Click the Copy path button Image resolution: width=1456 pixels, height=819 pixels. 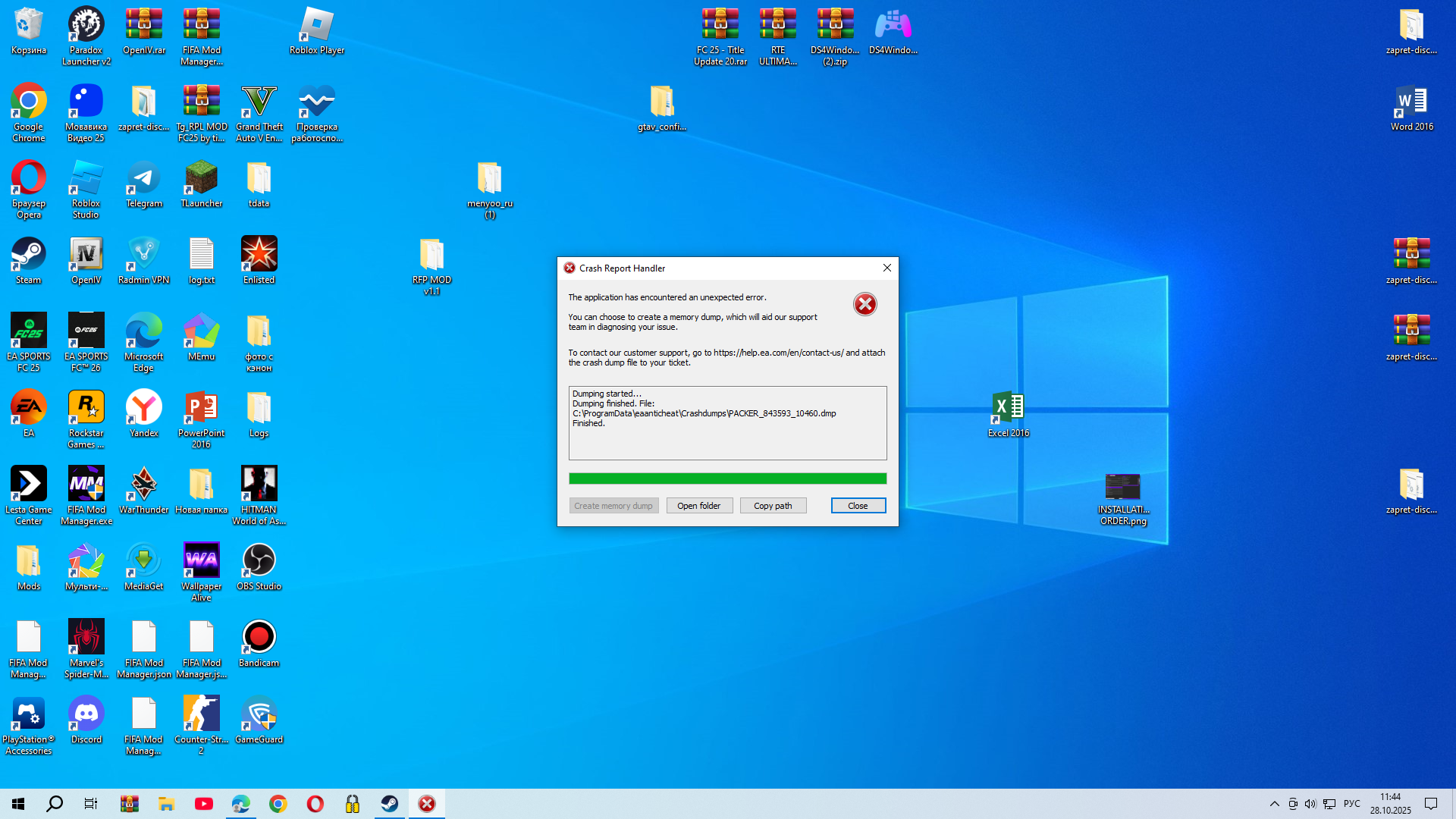pos(772,506)
